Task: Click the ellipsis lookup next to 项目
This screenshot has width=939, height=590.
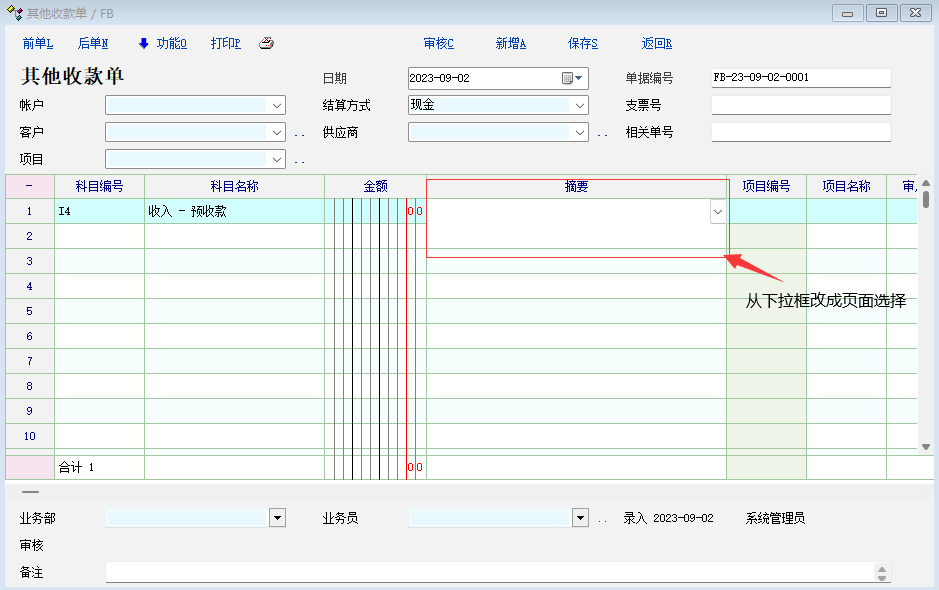Action: pos(298,160)
